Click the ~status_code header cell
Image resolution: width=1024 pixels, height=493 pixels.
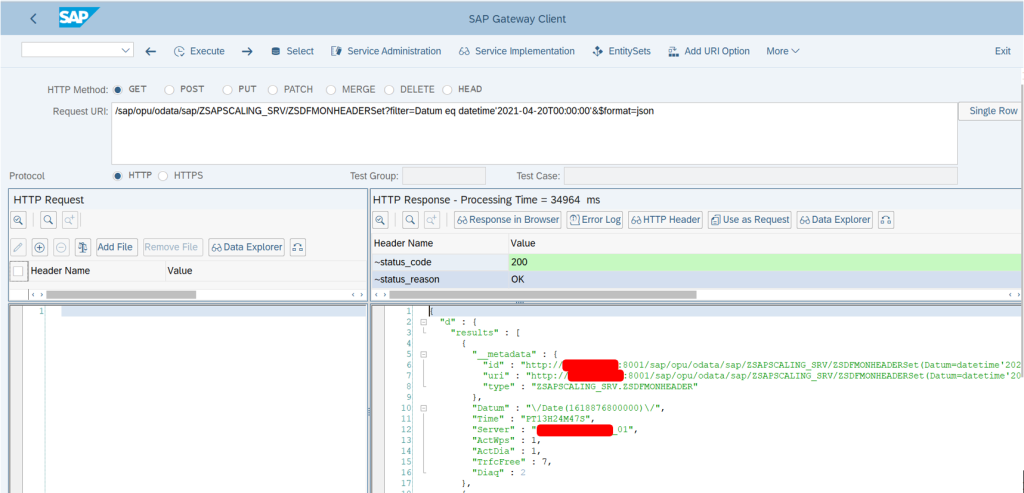click(x=440, y=262)
